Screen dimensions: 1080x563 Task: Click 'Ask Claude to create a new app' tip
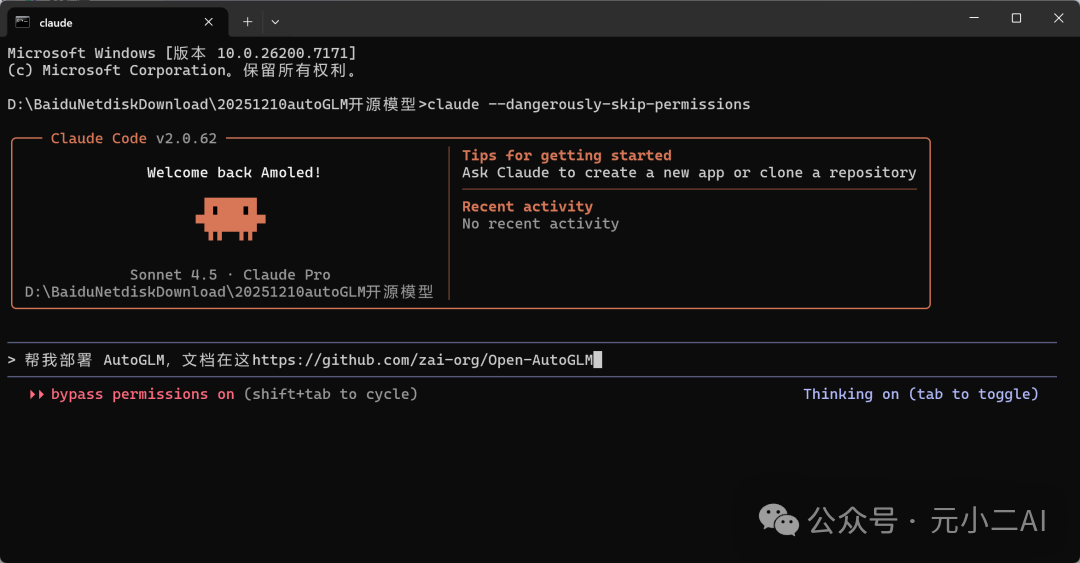pyautogui.click(x=689, y=172)
